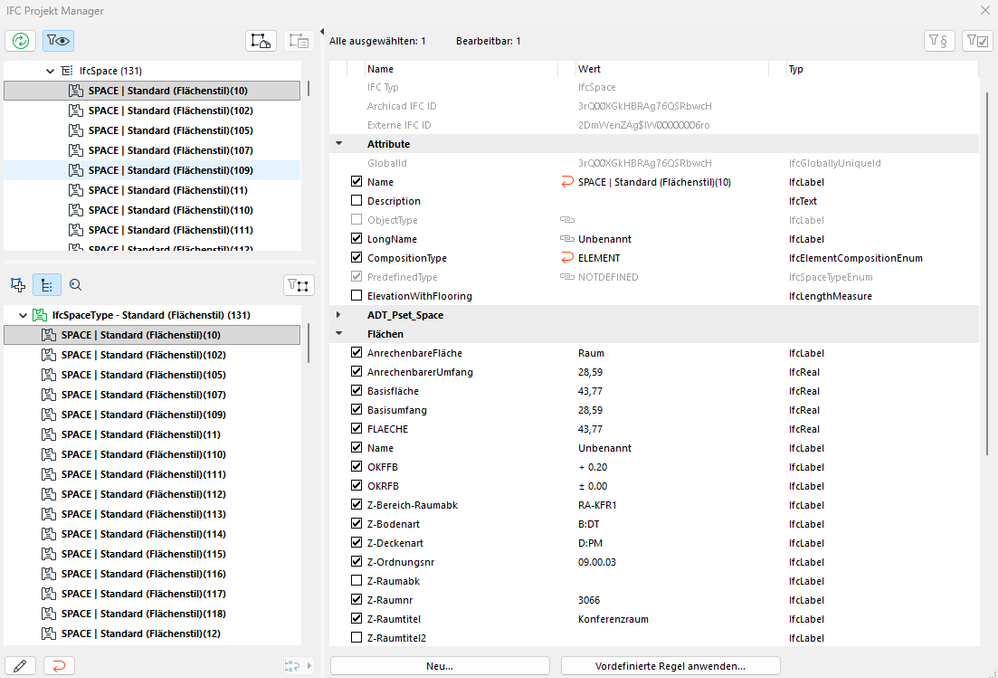998x678 pixels.
Task: Open the filter checked properties icon
Action: point(978,41)
